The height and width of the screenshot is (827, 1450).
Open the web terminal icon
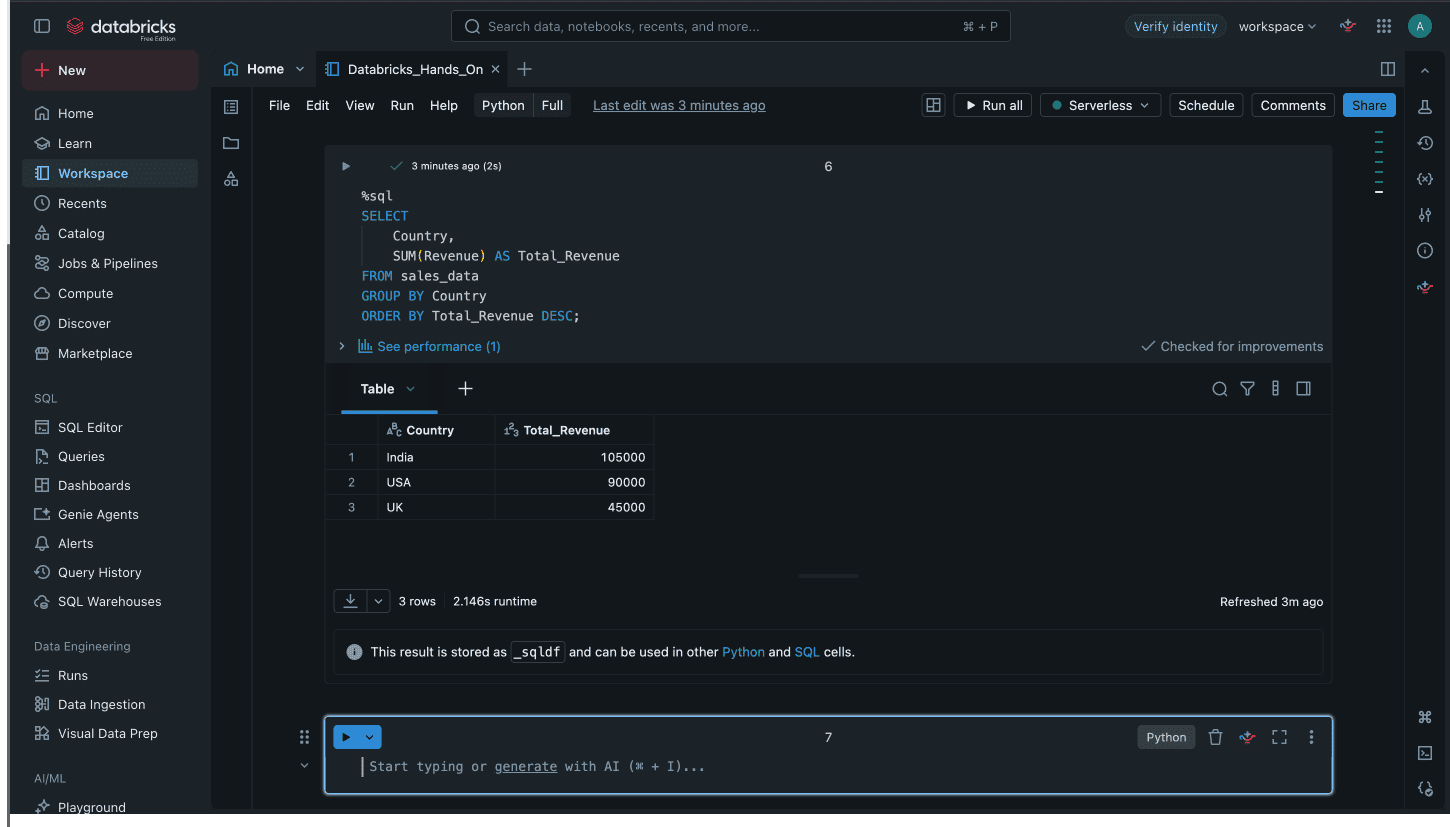point(1425,753)
